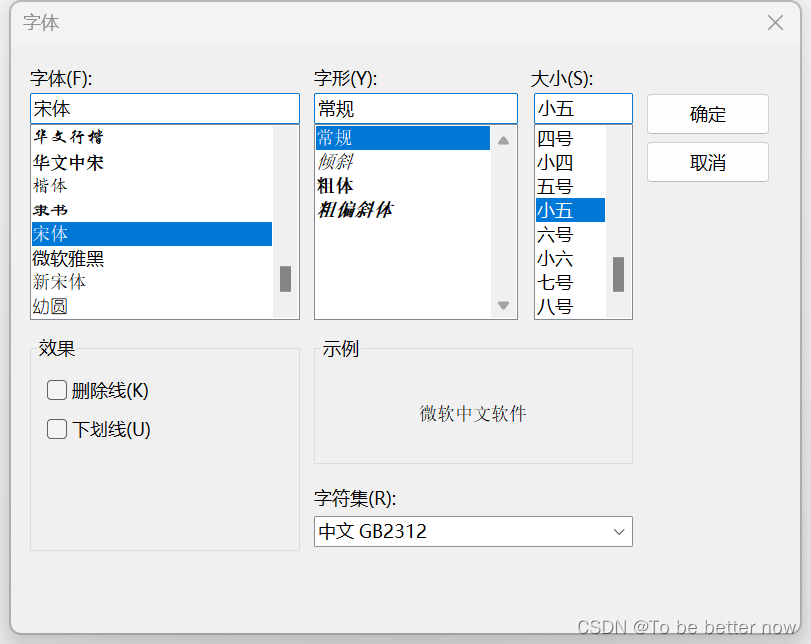811x644 pixels.
Task: Focus the 字体(F) font name field
Action: (x=165, y=109)
